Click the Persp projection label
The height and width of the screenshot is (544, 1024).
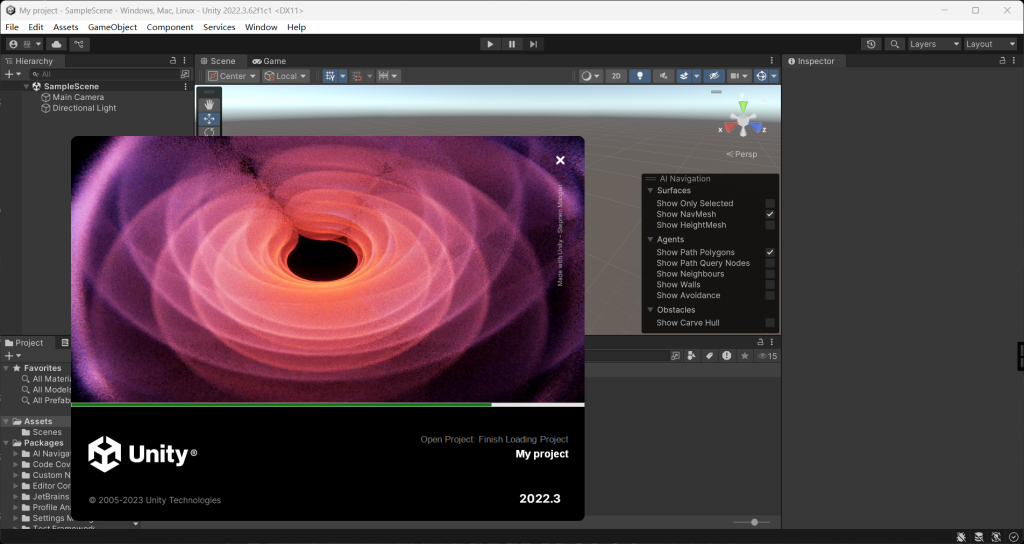(742, 154)
